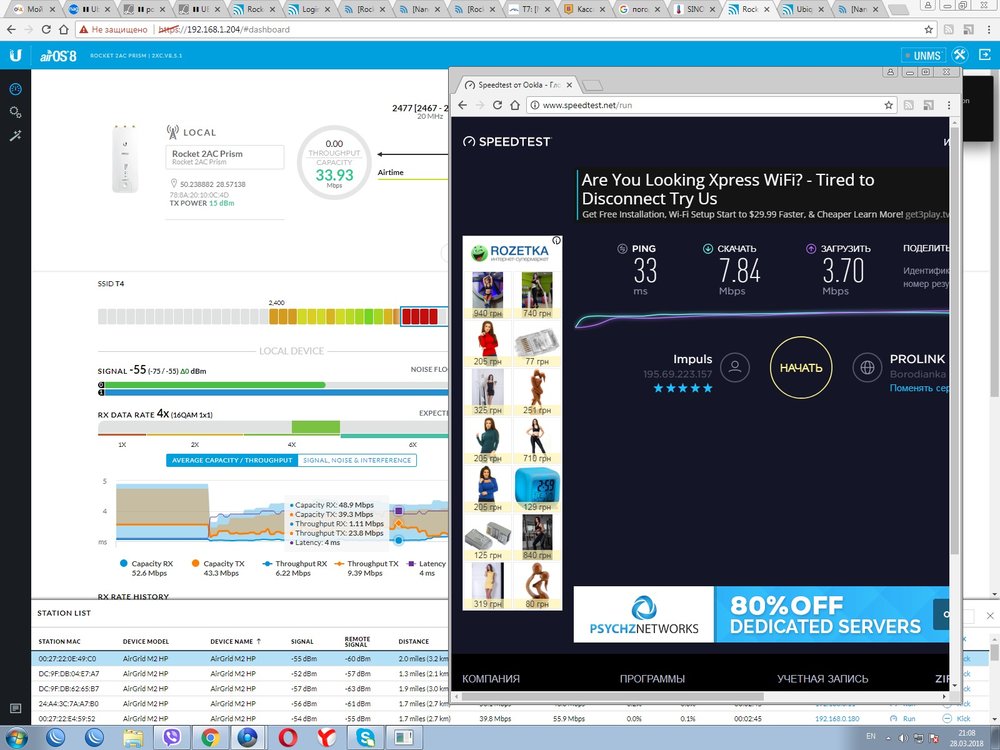The width and height of the screenshot is (1000, 750).
Task: Click the Ubiquiti logo in airOS header
Action: (x=15, y=55)
